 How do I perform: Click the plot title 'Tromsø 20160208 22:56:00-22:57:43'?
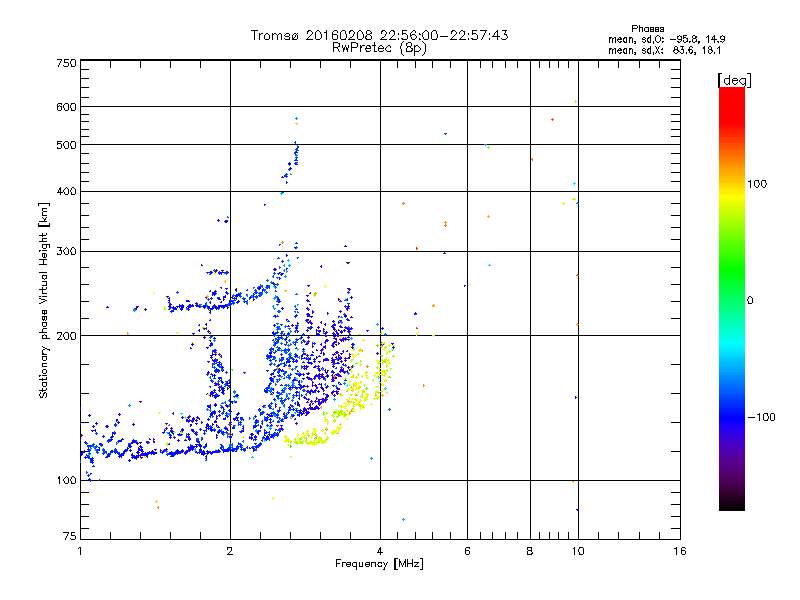point(379,35)
